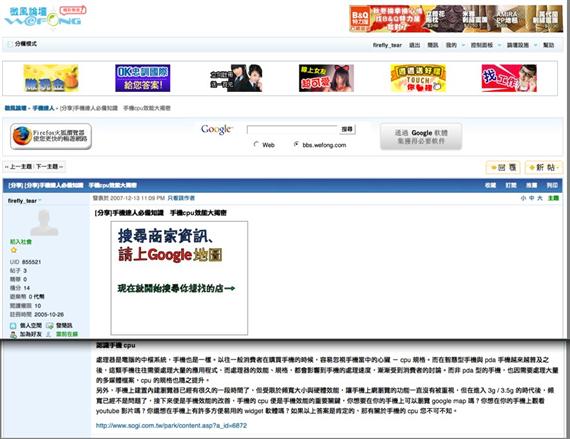
Task: Set post font size to 小
Action: point(523,198)
